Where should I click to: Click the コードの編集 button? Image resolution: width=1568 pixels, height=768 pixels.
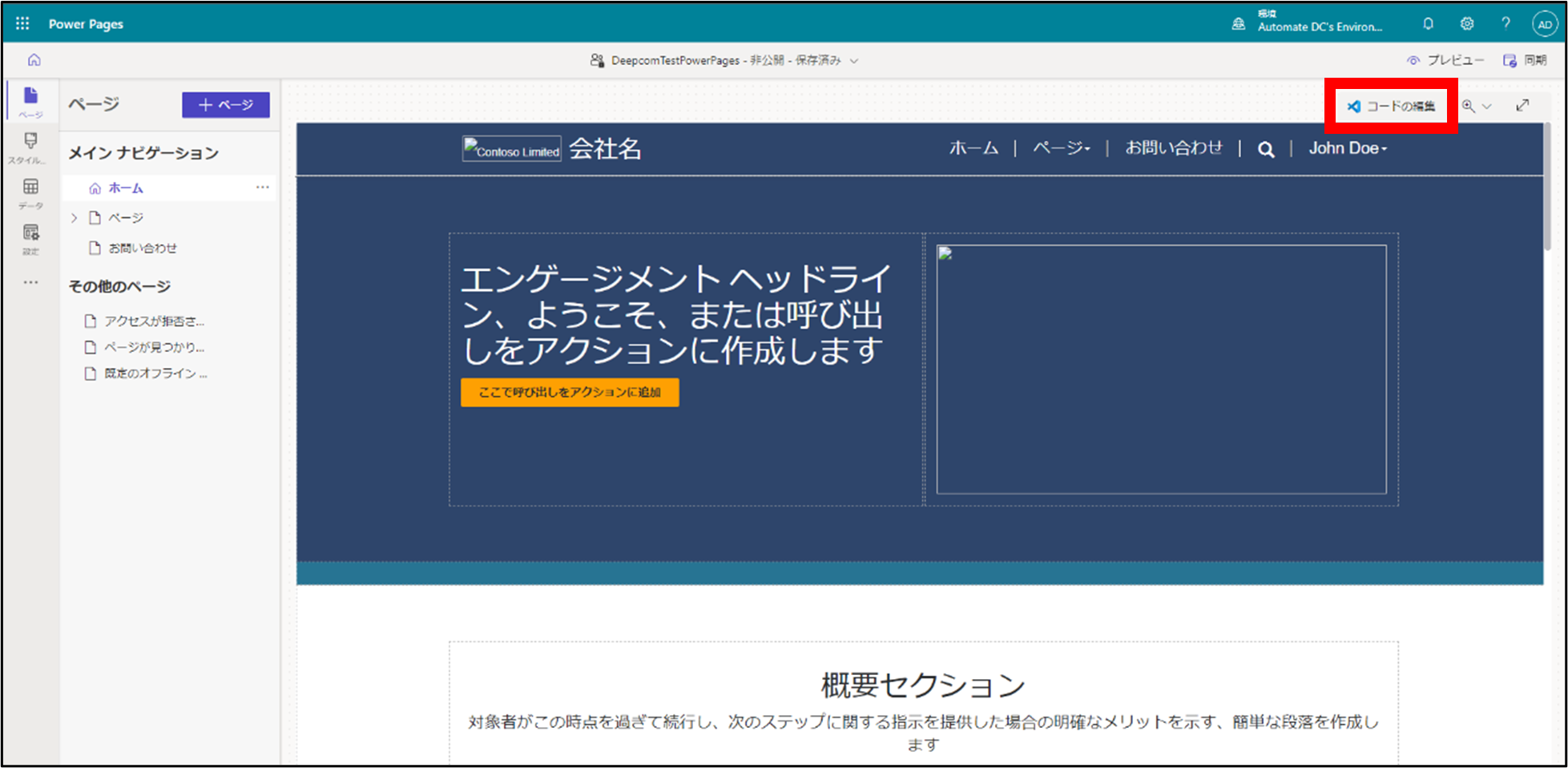pyautogui.click(x=1393, y=105)
